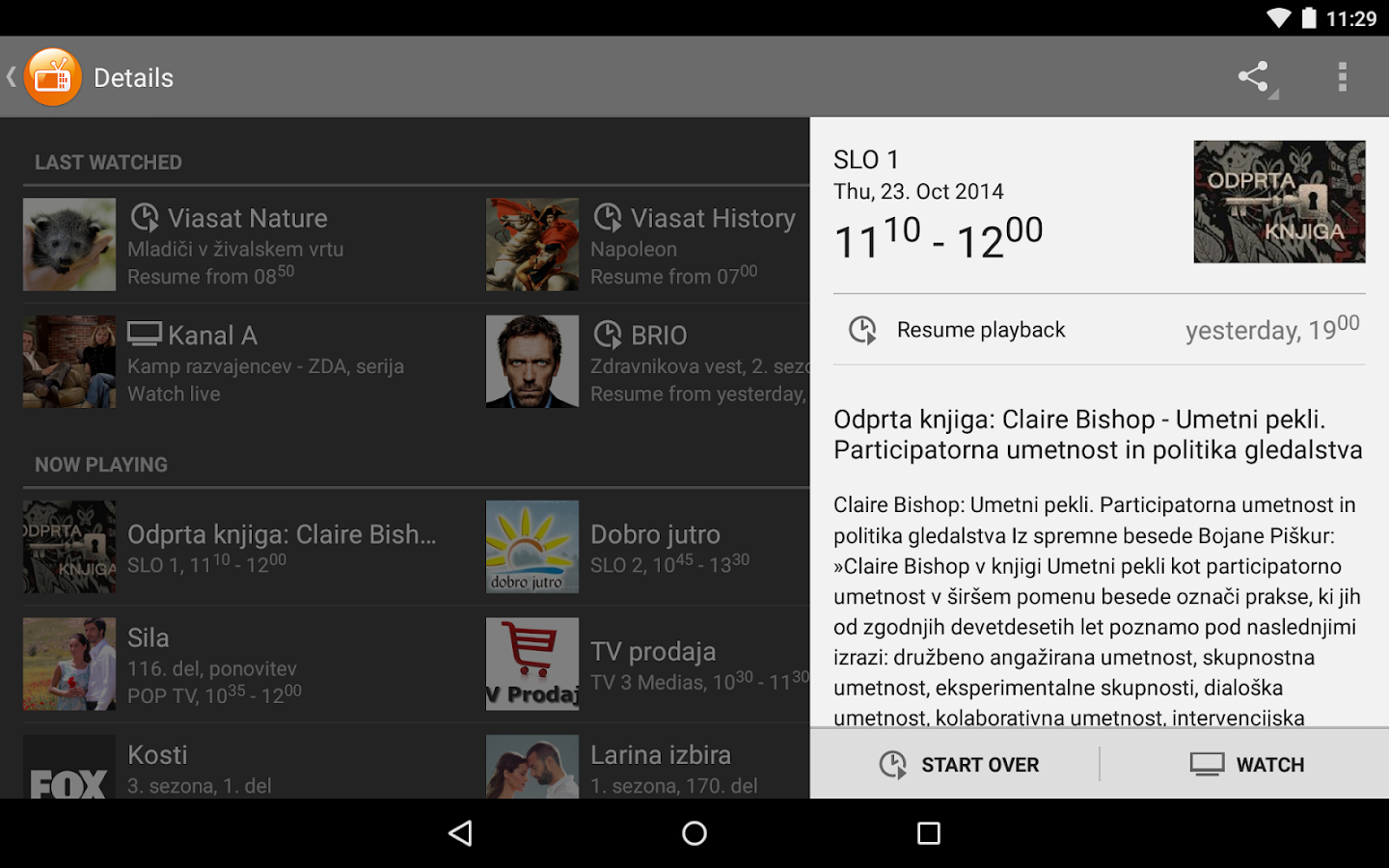
Task: Click the clock icon next to Viasat History
Action: pyautogui.click(x=608, y=218)
